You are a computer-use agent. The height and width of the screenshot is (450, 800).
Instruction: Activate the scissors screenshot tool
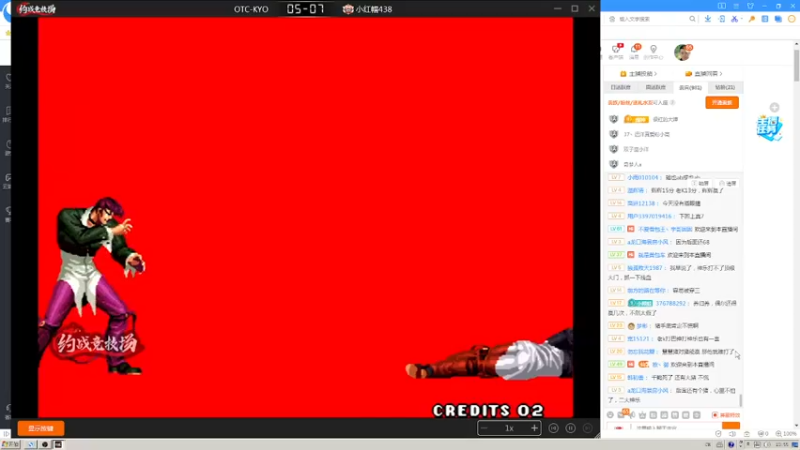[x=734, y=19]
